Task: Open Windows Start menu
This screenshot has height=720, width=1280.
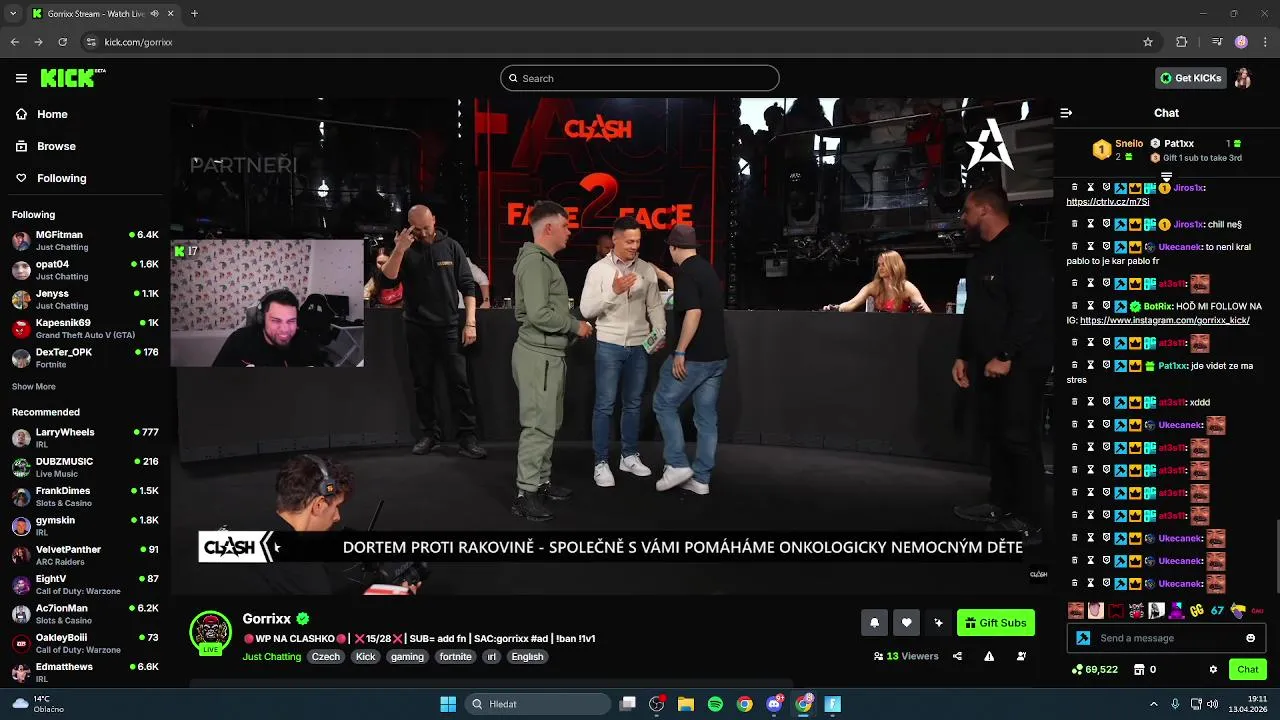Action: (x=448, y=704)
